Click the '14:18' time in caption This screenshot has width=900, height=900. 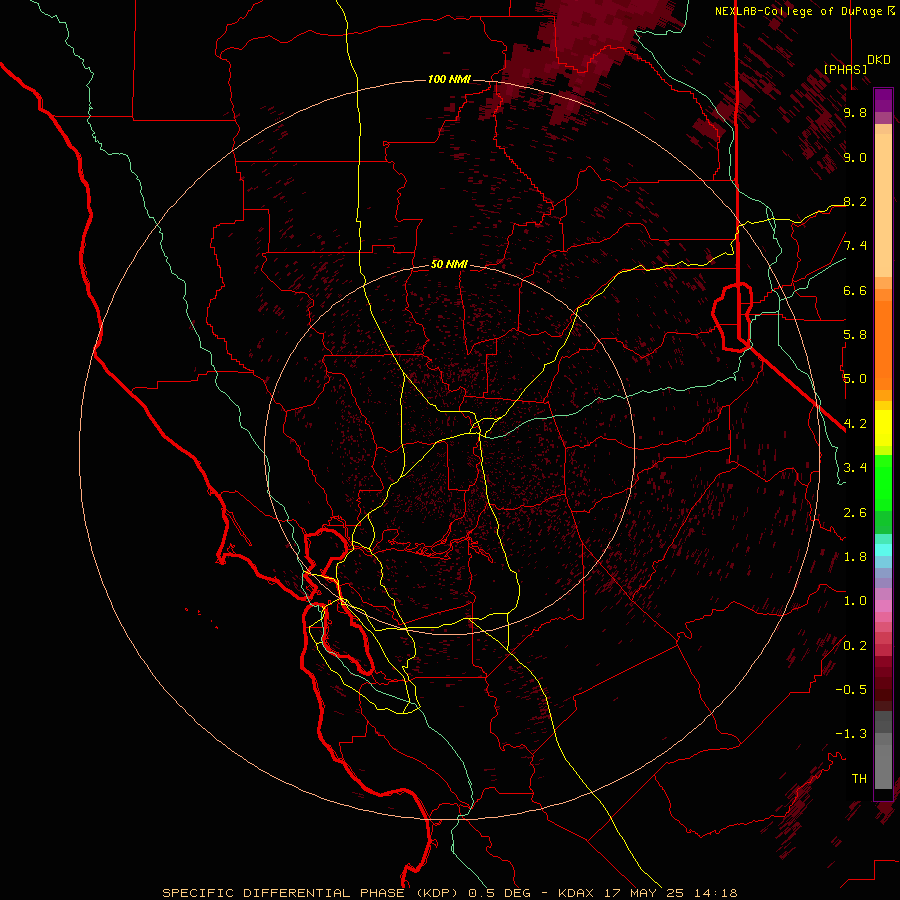click(x=714, y=893)
